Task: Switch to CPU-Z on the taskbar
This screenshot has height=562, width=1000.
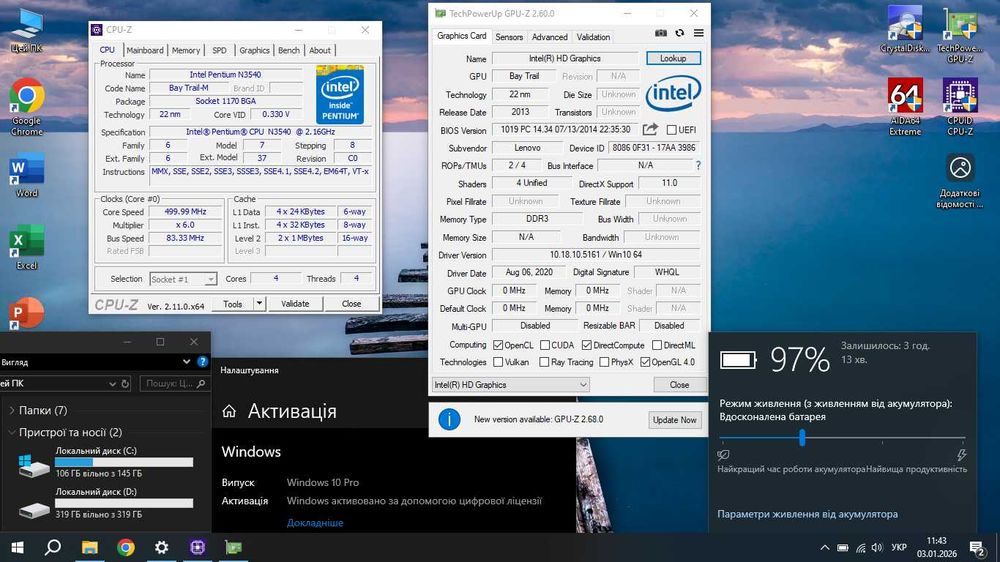Action: click(197, 547)
